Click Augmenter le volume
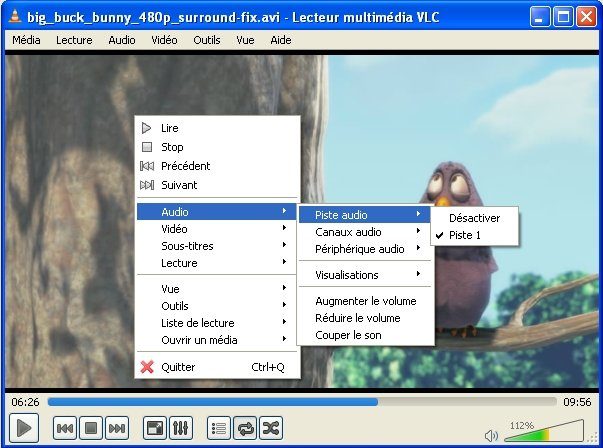 click(x=365, y=301)
